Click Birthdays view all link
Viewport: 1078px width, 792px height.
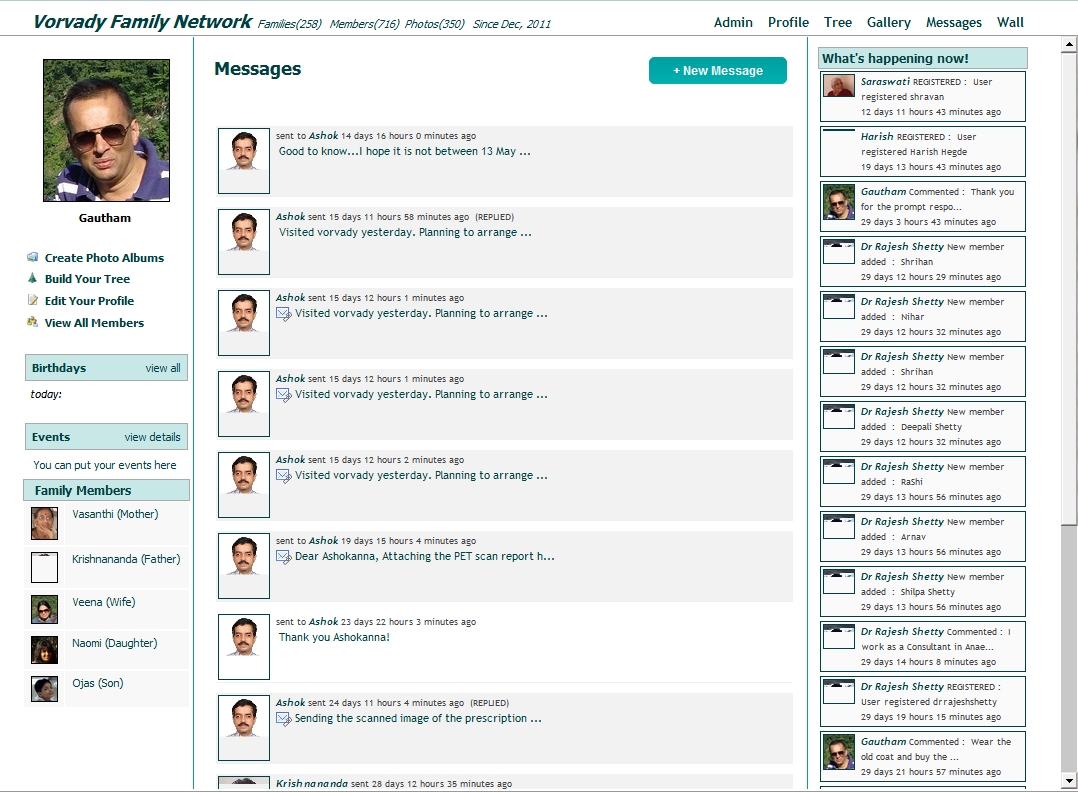tap(163, 368)
